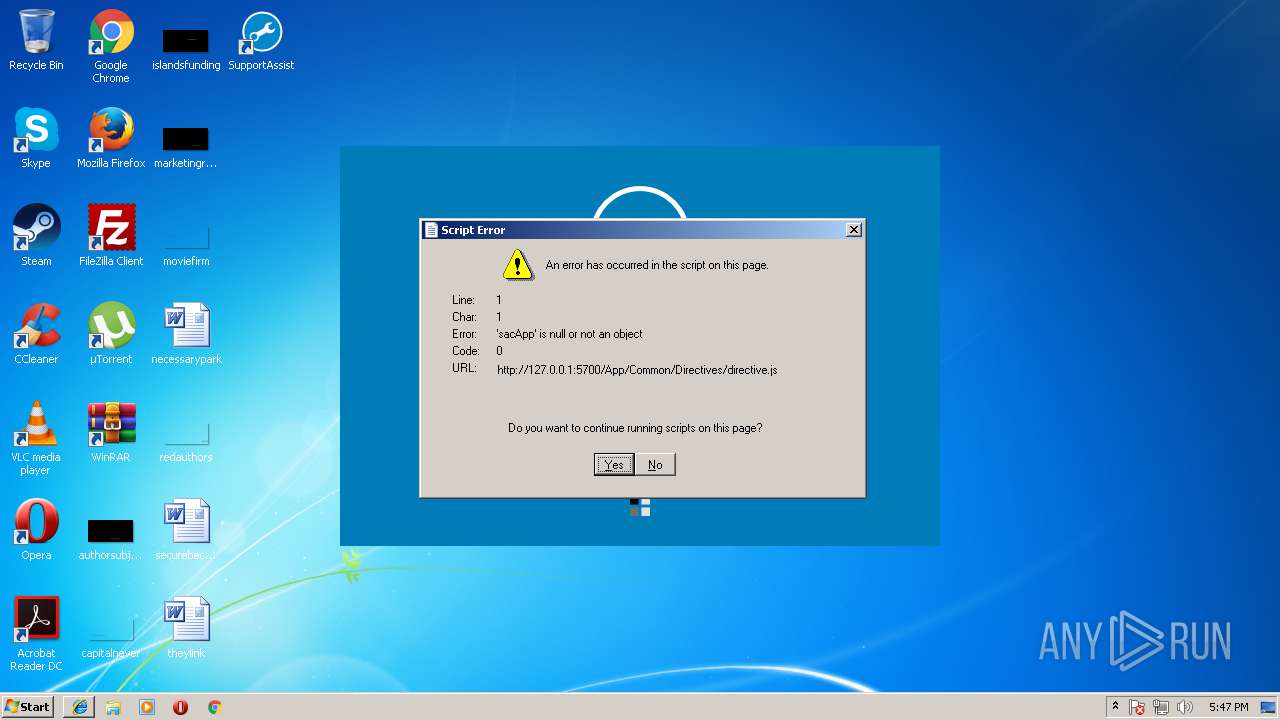
Task: Close the Script Error dialog
Action: pos(853,230)
